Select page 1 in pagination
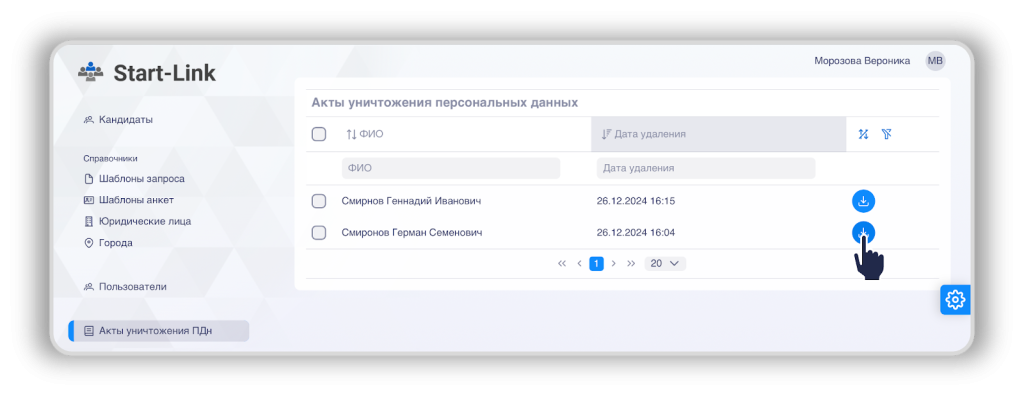 pos(596,263)
